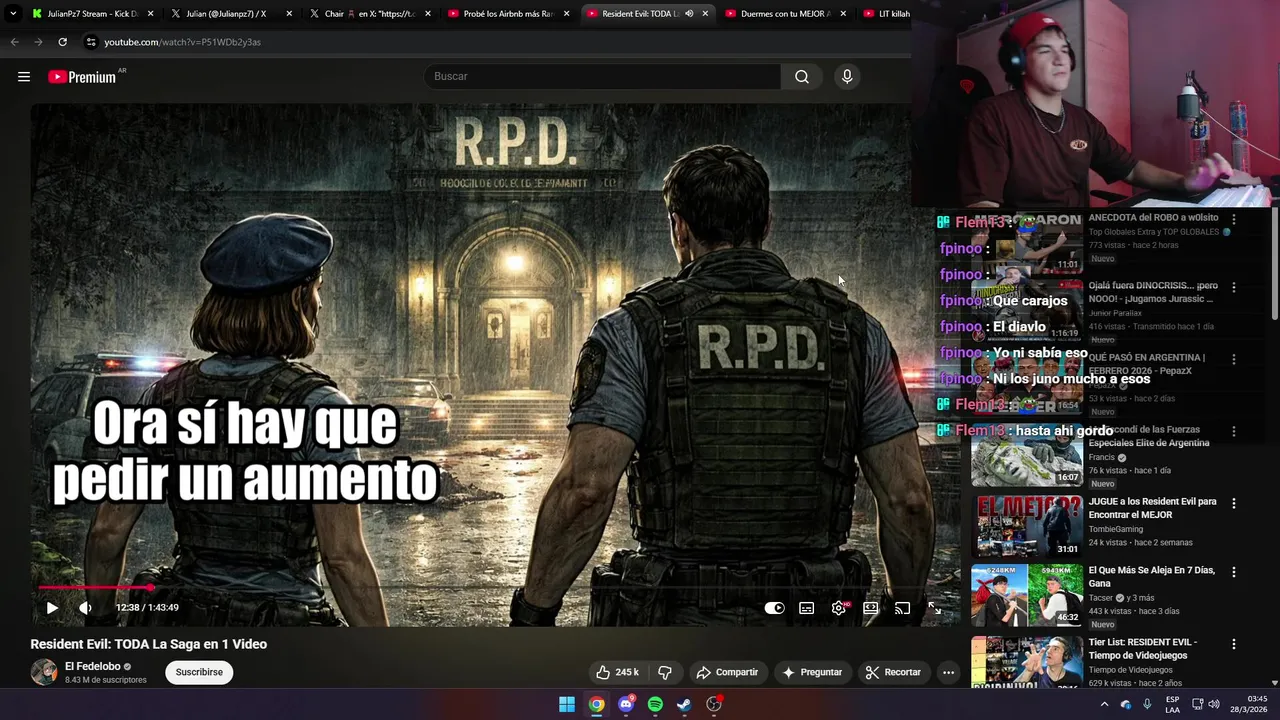Mute audio icon on Resident Evil tab
The image size is (1280, 720).
click(689, 14)
